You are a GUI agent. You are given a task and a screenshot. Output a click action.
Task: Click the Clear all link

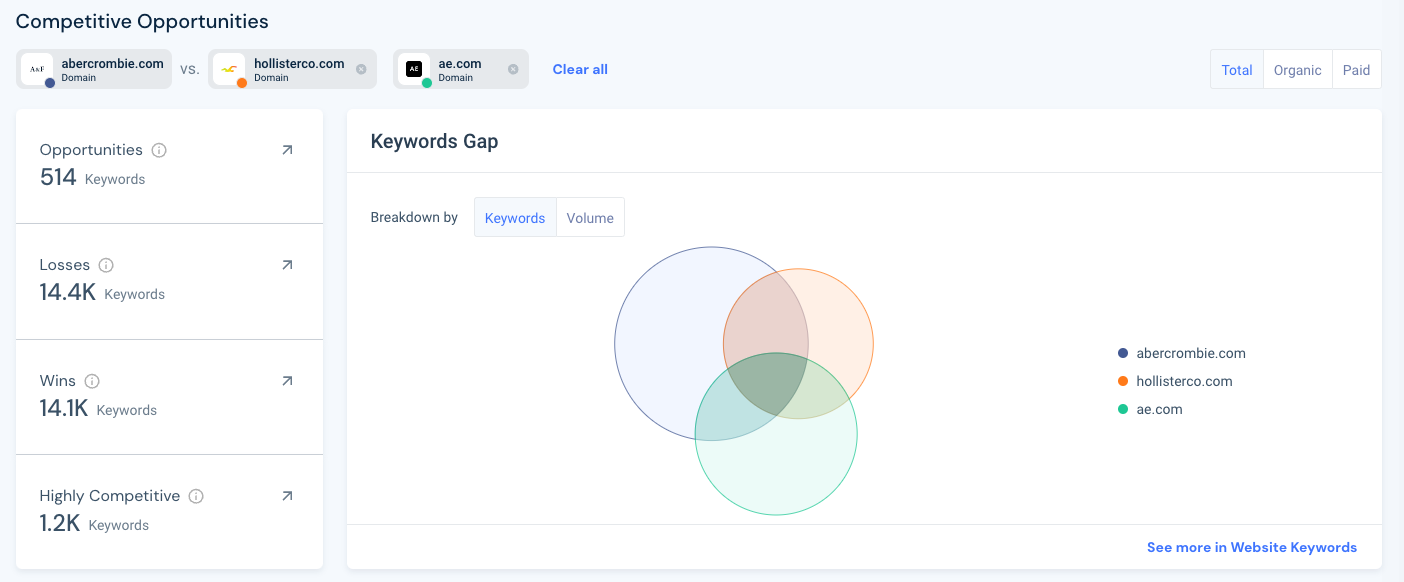(x=580, y=69)
